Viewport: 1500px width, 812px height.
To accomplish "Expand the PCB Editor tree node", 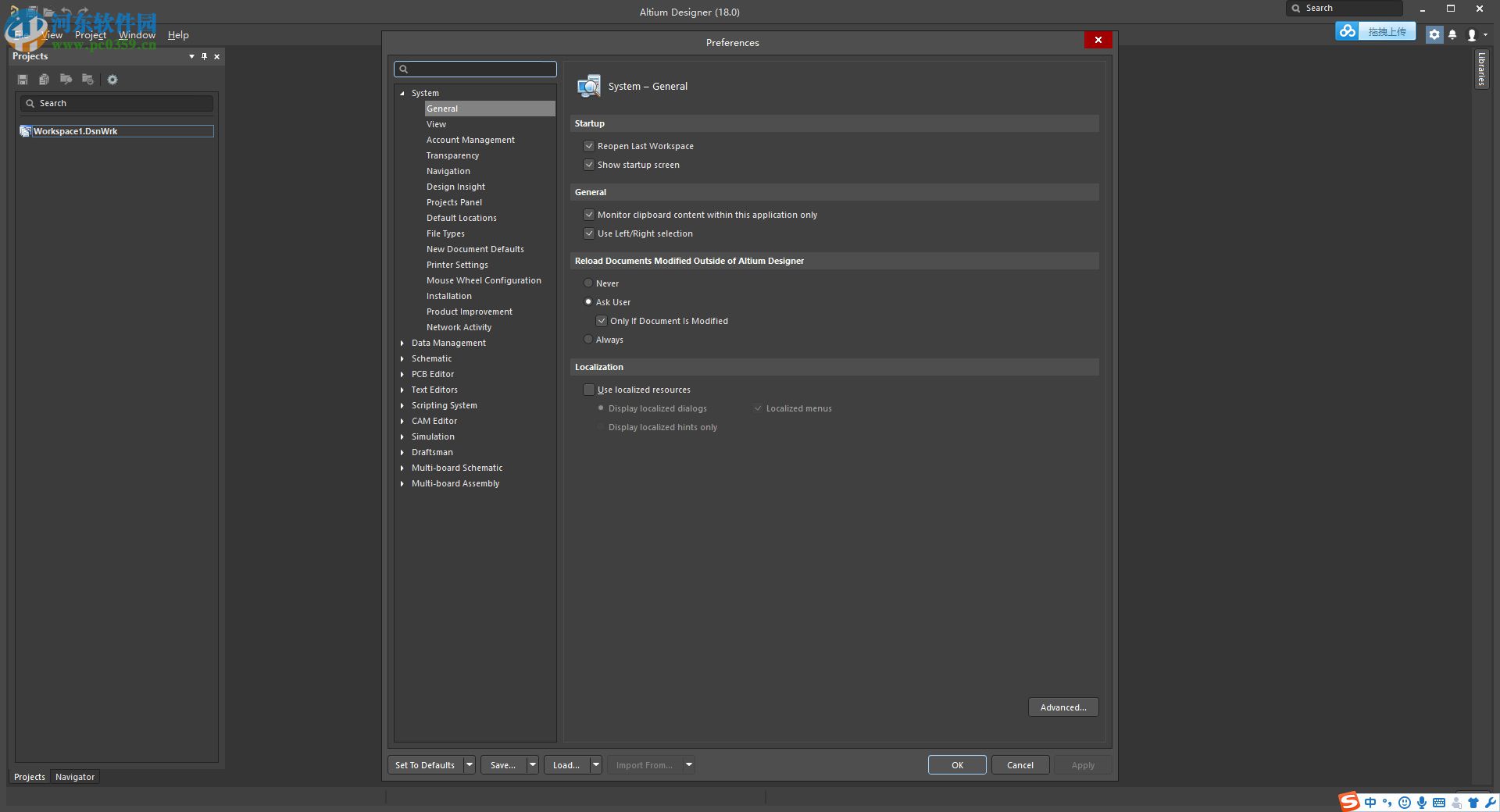I will click(x=402, y=374).
